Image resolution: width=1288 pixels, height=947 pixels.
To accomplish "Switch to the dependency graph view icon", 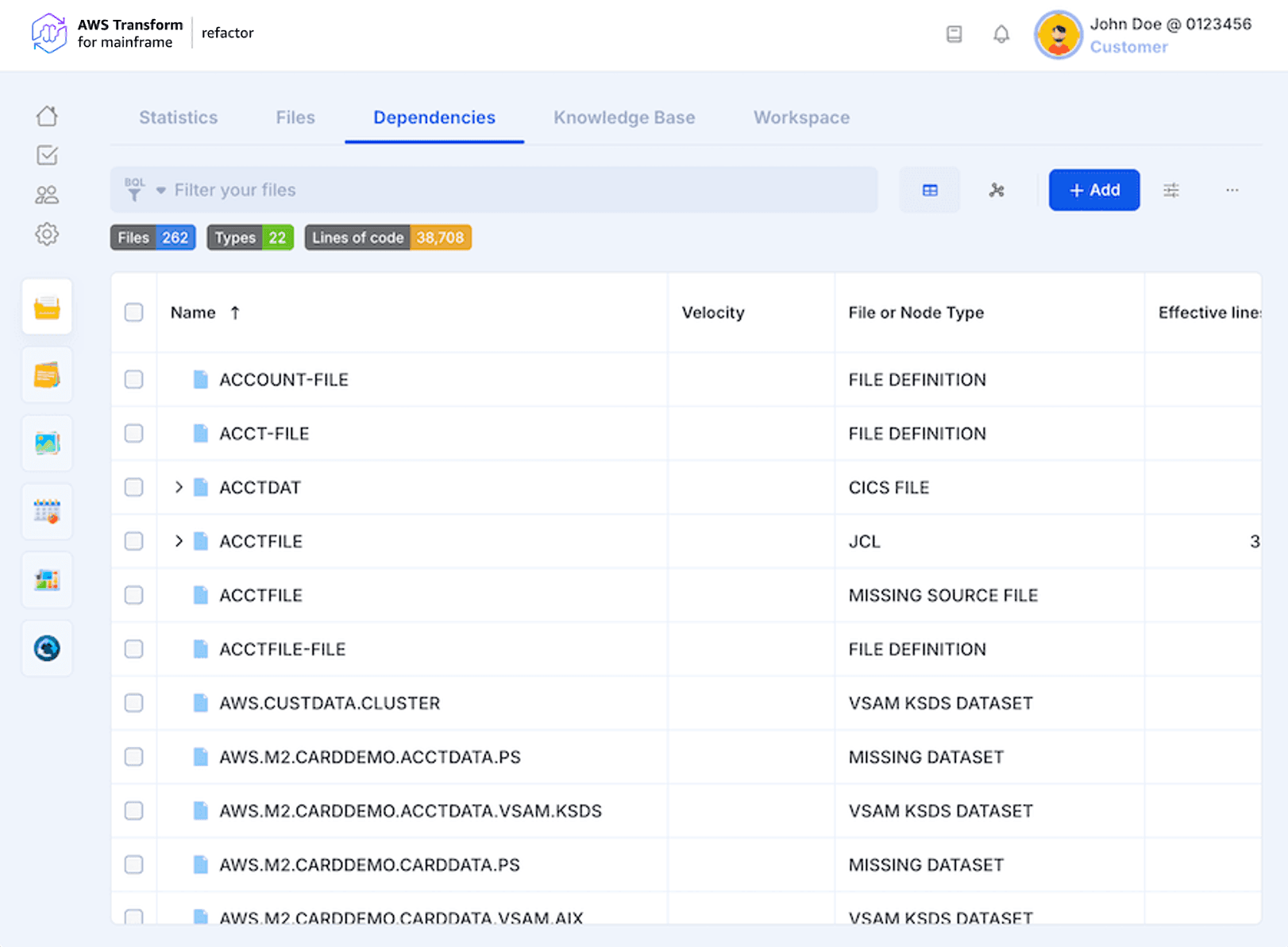I will (997, 190).
